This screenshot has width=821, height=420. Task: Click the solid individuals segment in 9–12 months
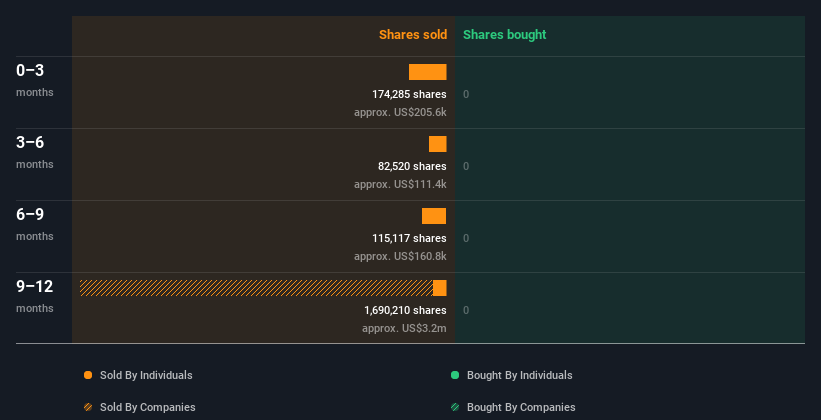[440, 288]
